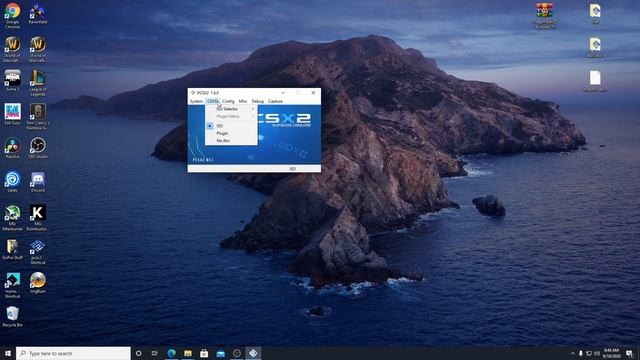This screenshot has width=640, height=360.
Task: Select No disc as the CDVD source
Action: (231, 140)
